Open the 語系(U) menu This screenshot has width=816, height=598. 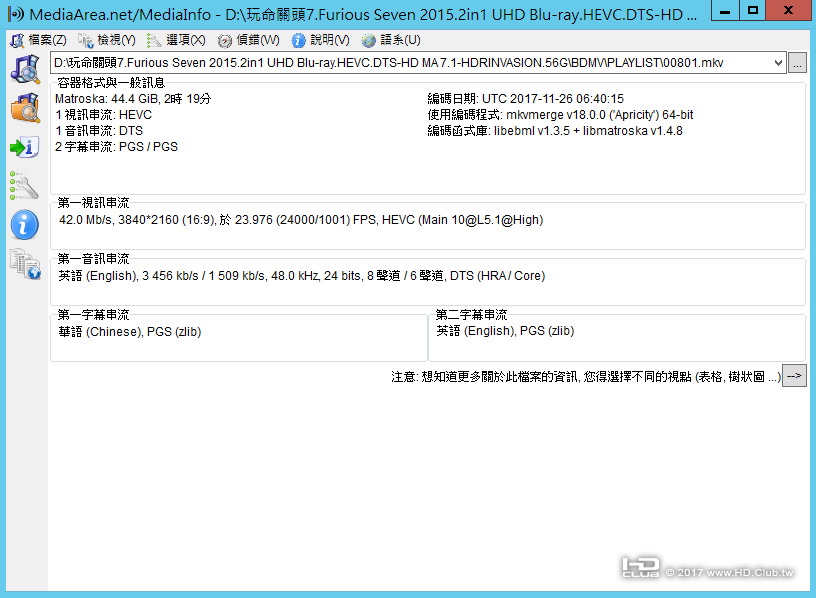[391, 40]
